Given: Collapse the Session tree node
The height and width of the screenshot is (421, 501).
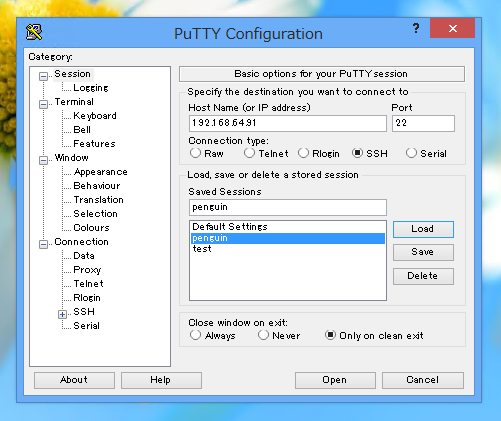Looking at the screenshot, I should (43, 76).
